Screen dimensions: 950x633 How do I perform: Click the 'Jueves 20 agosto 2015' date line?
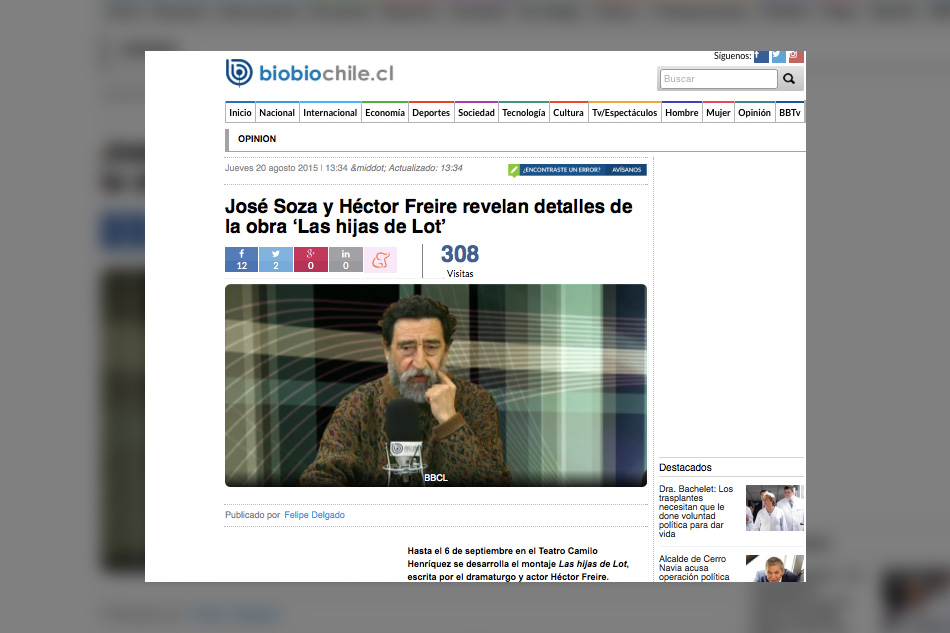tap(344, 168)
